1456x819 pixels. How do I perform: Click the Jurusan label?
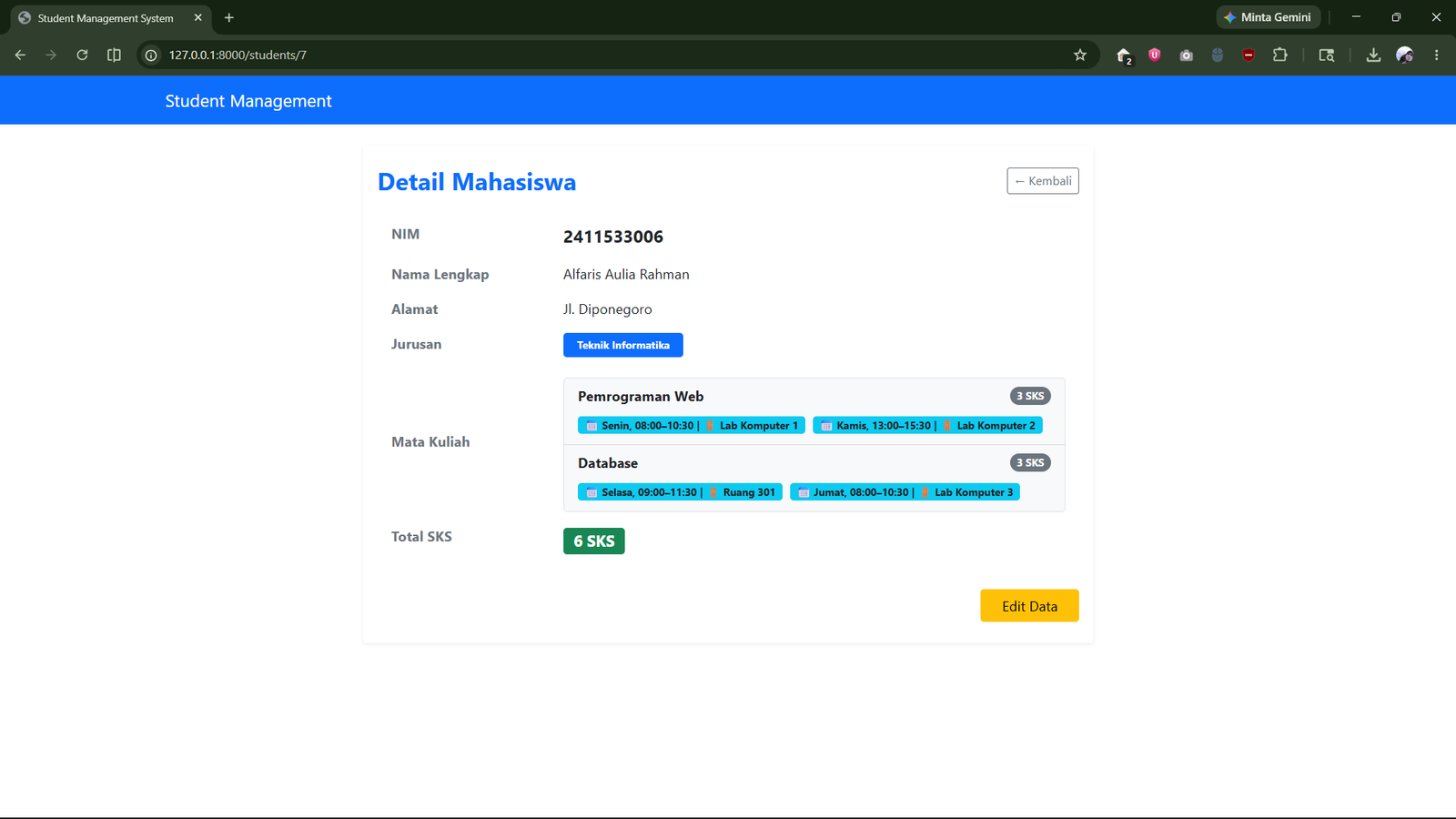tap(417, 344)
